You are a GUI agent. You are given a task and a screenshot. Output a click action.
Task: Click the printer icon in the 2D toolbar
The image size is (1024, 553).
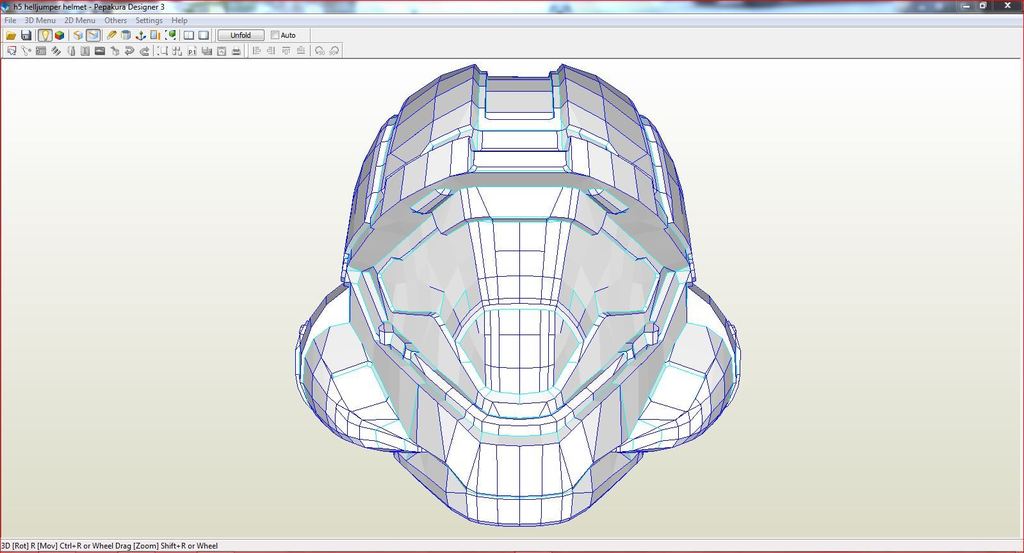(236, 51)
